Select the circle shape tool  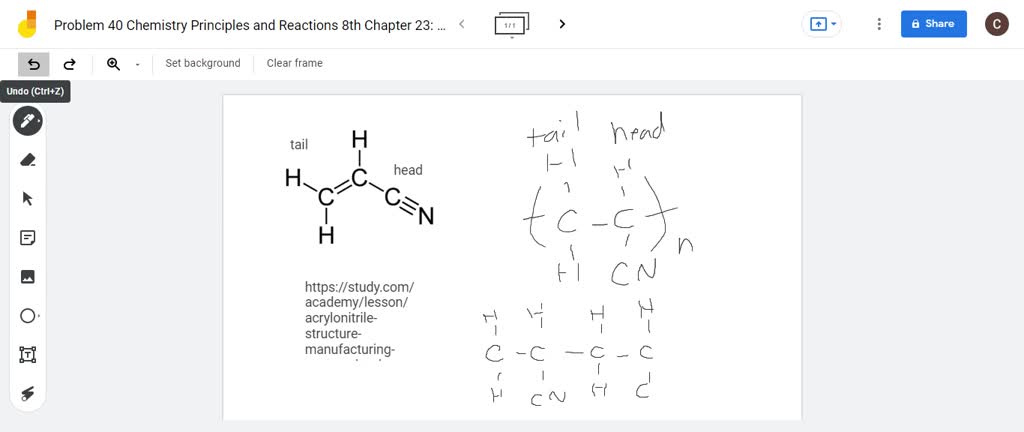point(27,316)
